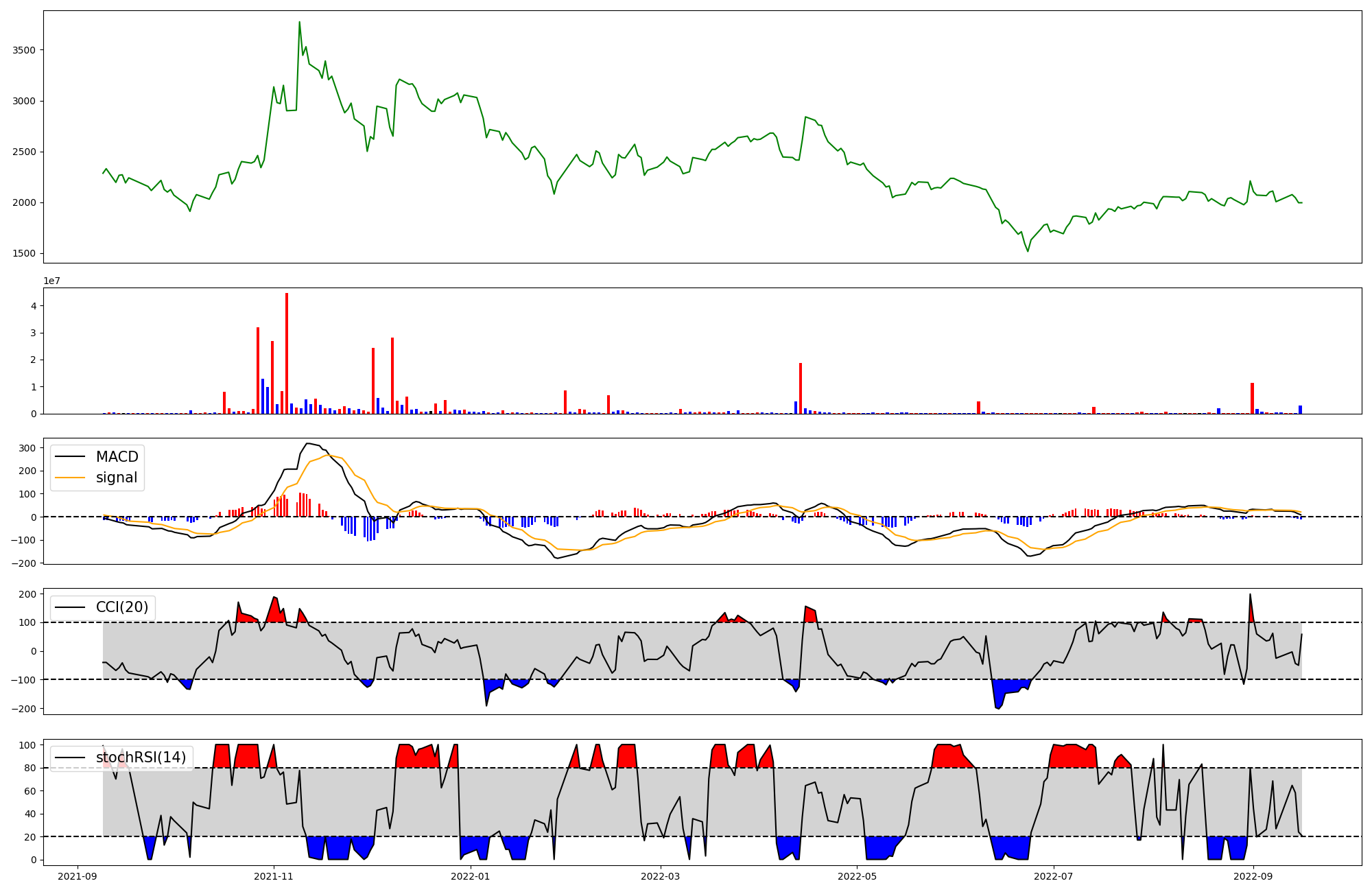Click the 80 tick on the stochRSI axis

[x=30, y=768]
